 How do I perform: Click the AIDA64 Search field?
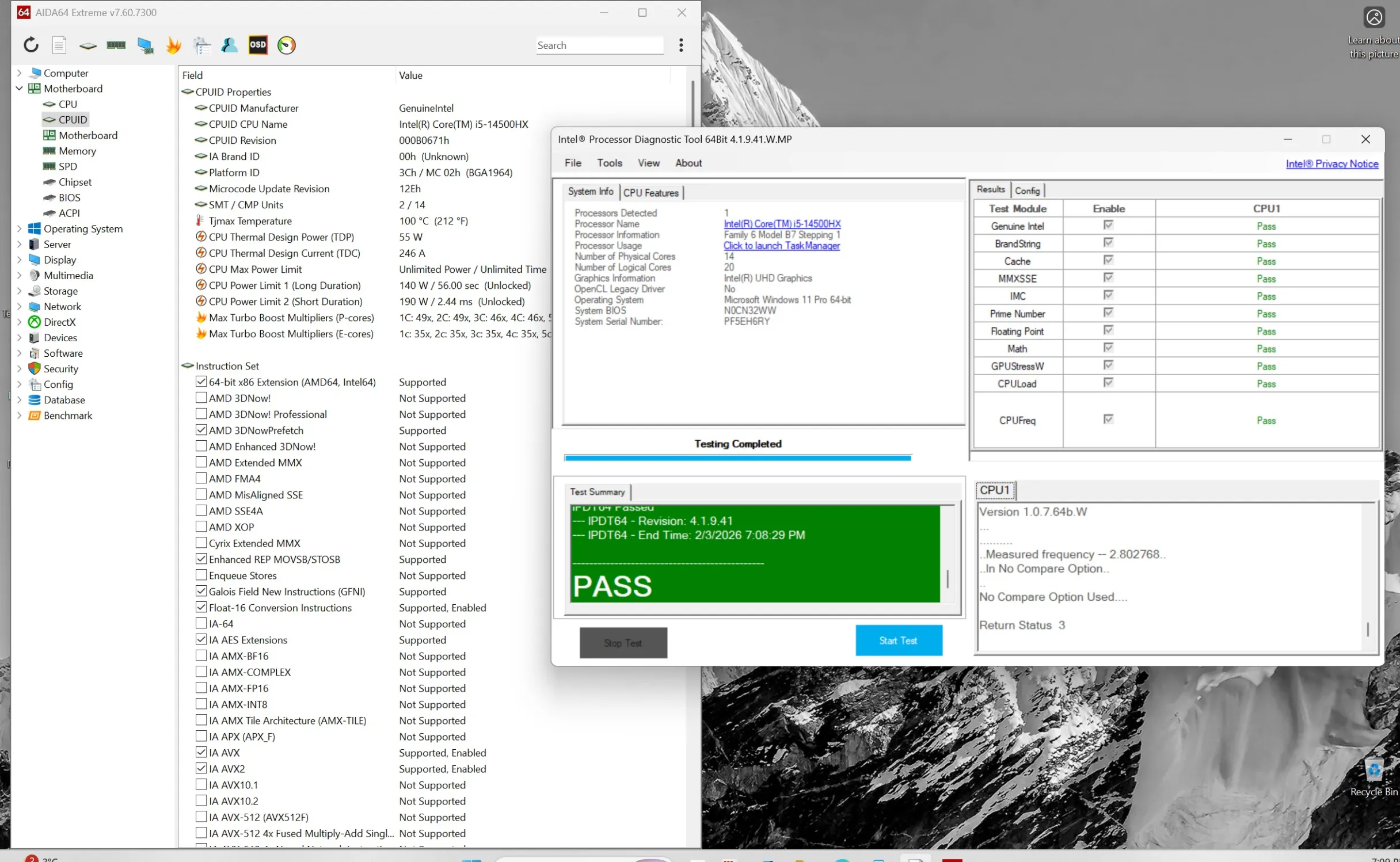pyautogui.click(x=599, y=45)
